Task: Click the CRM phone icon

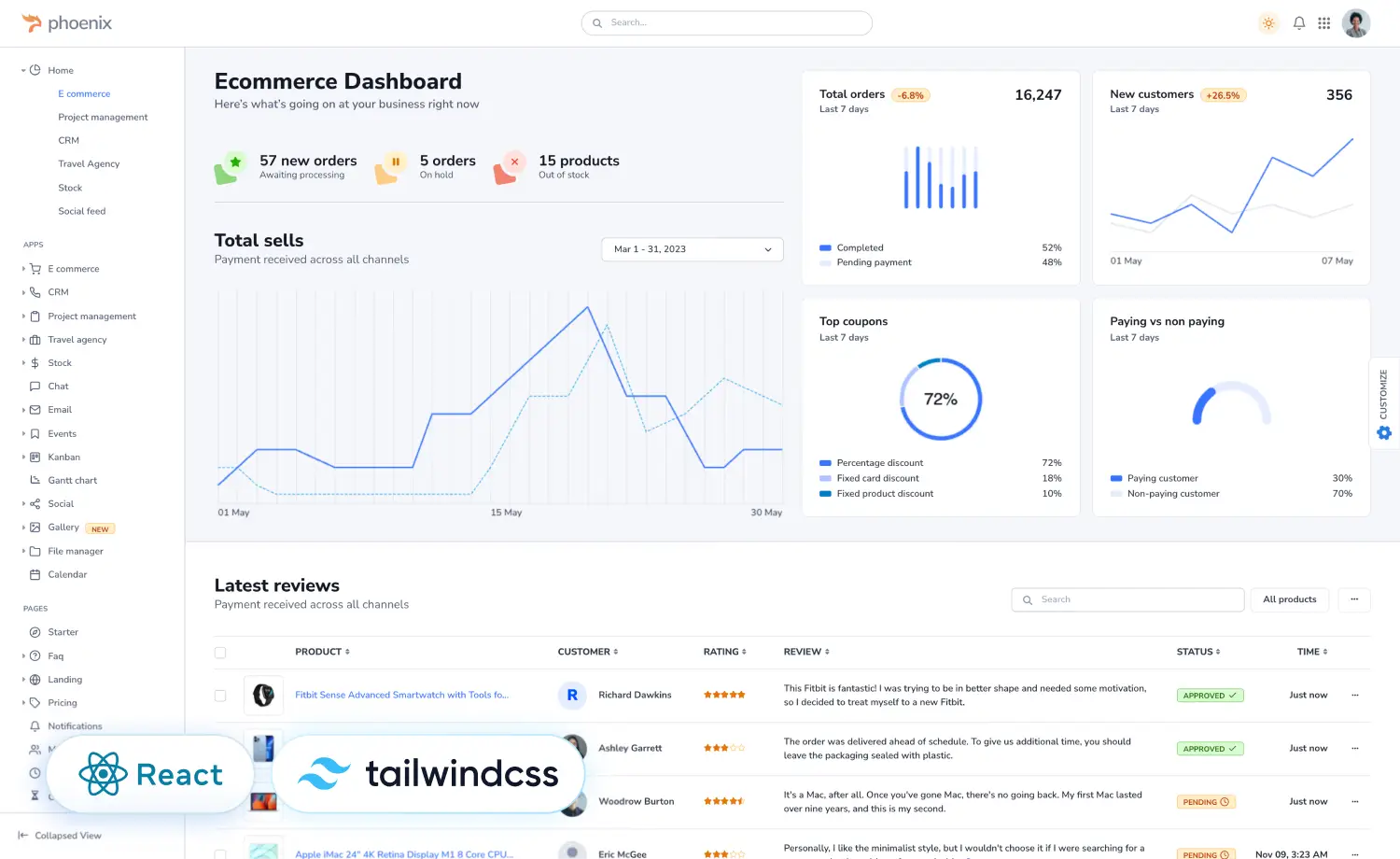Action: pyautogui.click(x=35, y=292)
